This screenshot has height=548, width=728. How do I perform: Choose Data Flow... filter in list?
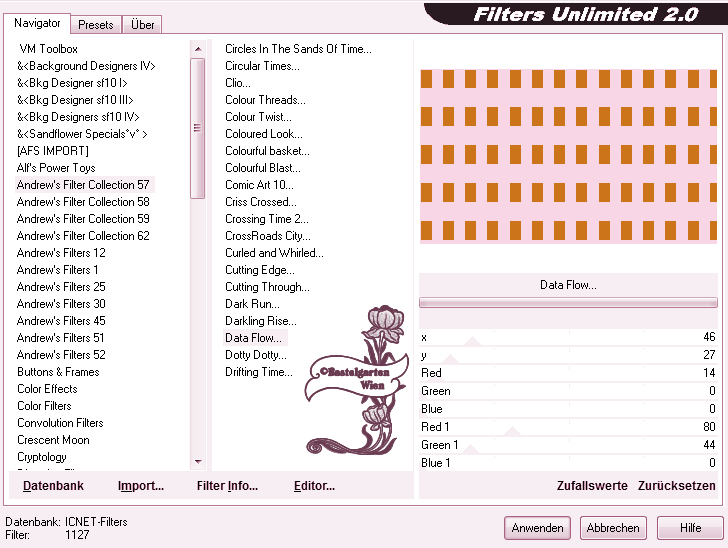pyautogui.click(x=255, y=338)
